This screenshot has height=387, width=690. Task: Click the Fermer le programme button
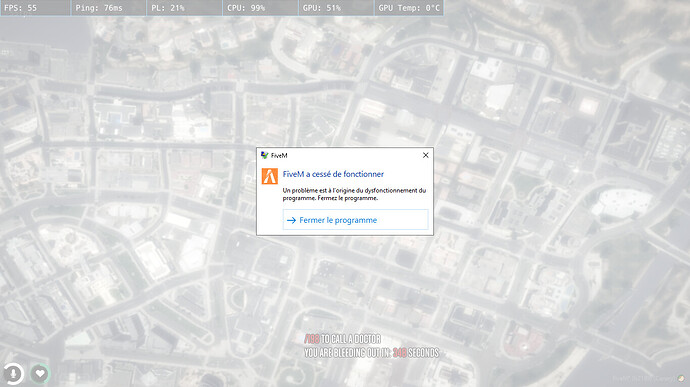point(355,220)
